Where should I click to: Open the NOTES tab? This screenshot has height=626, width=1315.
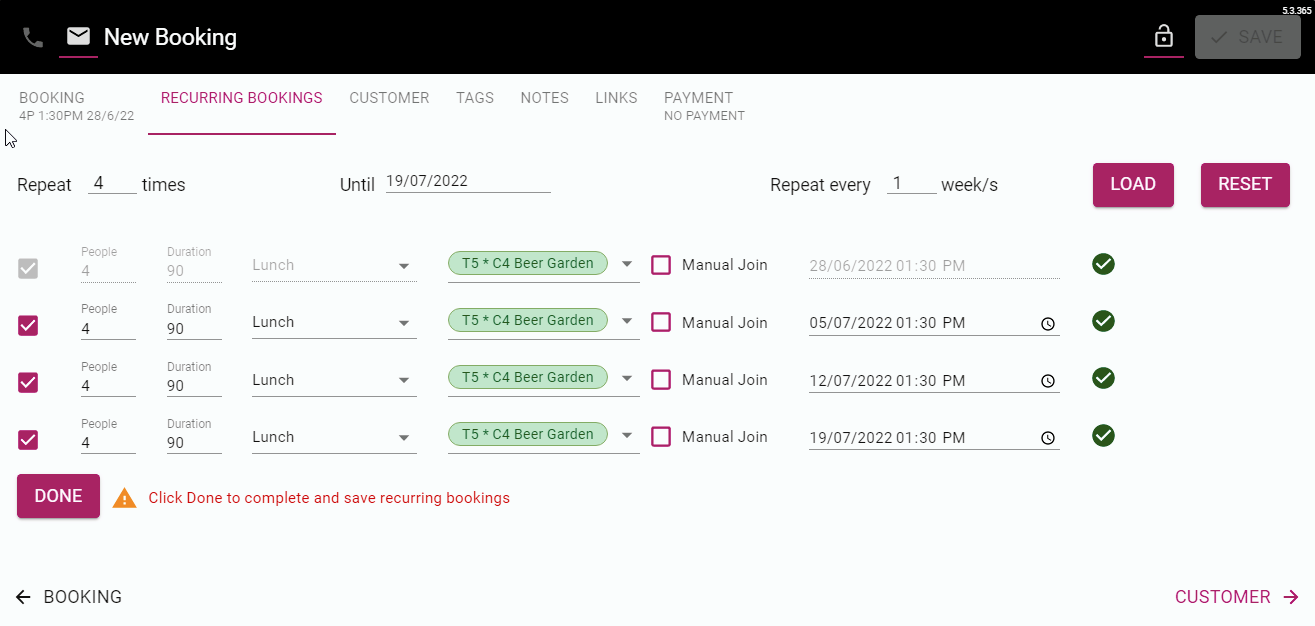[544, 97]
